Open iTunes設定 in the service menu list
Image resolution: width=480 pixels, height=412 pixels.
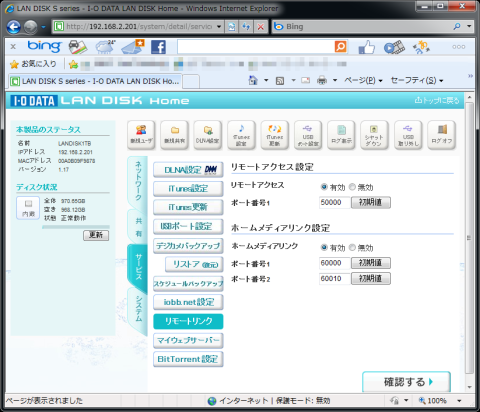click(x=188, y=188)
